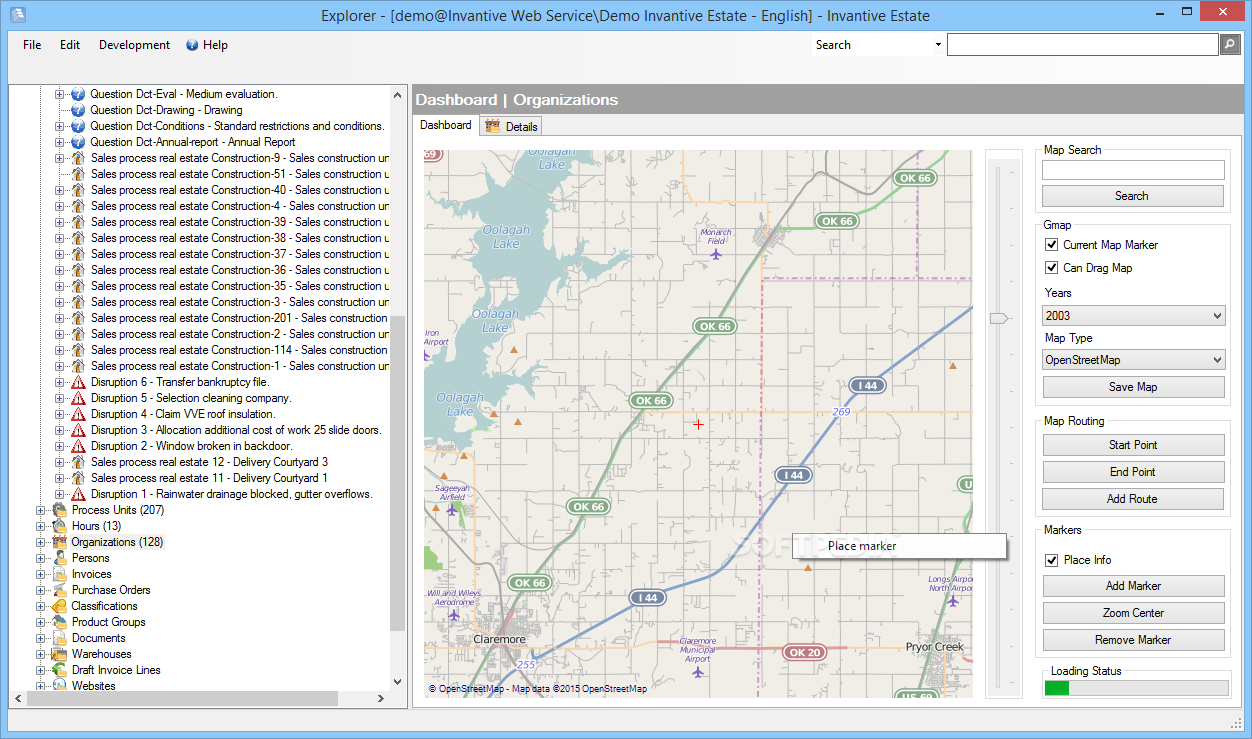The image size is (1252, 739).
Task: Expand the Hours (13) node
Action: click(x=41, y=526)
